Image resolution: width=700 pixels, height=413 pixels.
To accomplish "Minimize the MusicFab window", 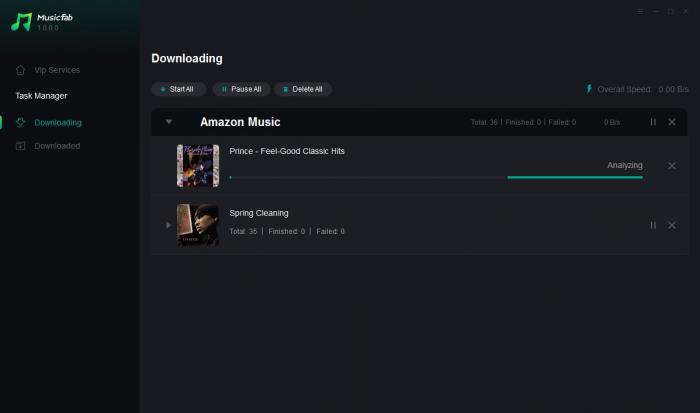I will click(x=655, y=12).
